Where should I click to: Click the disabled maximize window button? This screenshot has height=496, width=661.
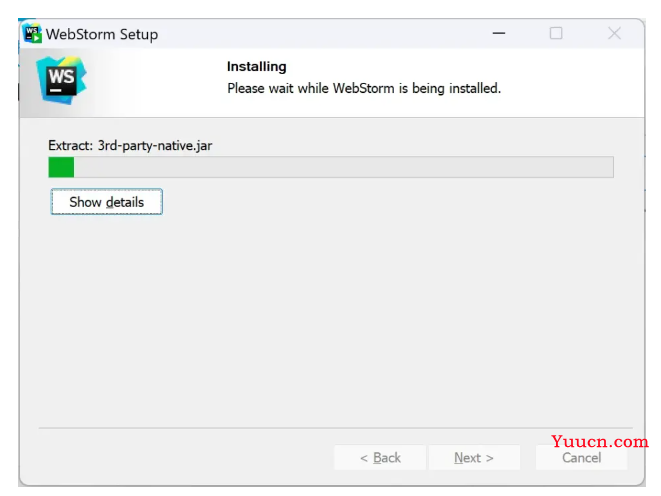coord(556,33)
